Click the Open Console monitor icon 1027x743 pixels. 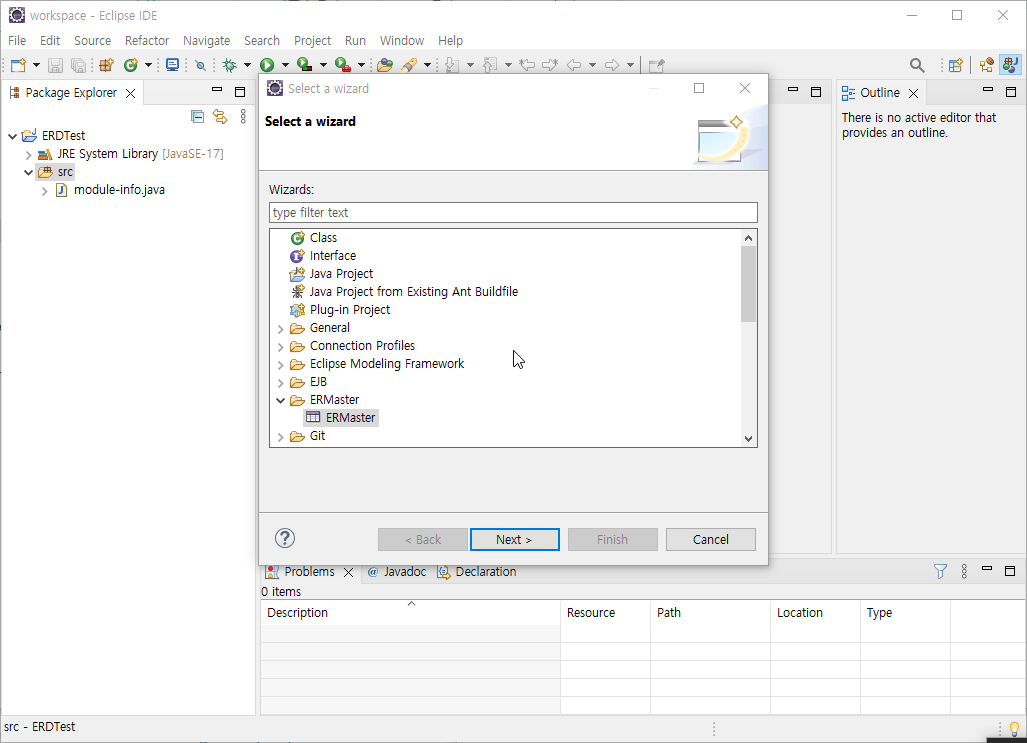point(172,65)
